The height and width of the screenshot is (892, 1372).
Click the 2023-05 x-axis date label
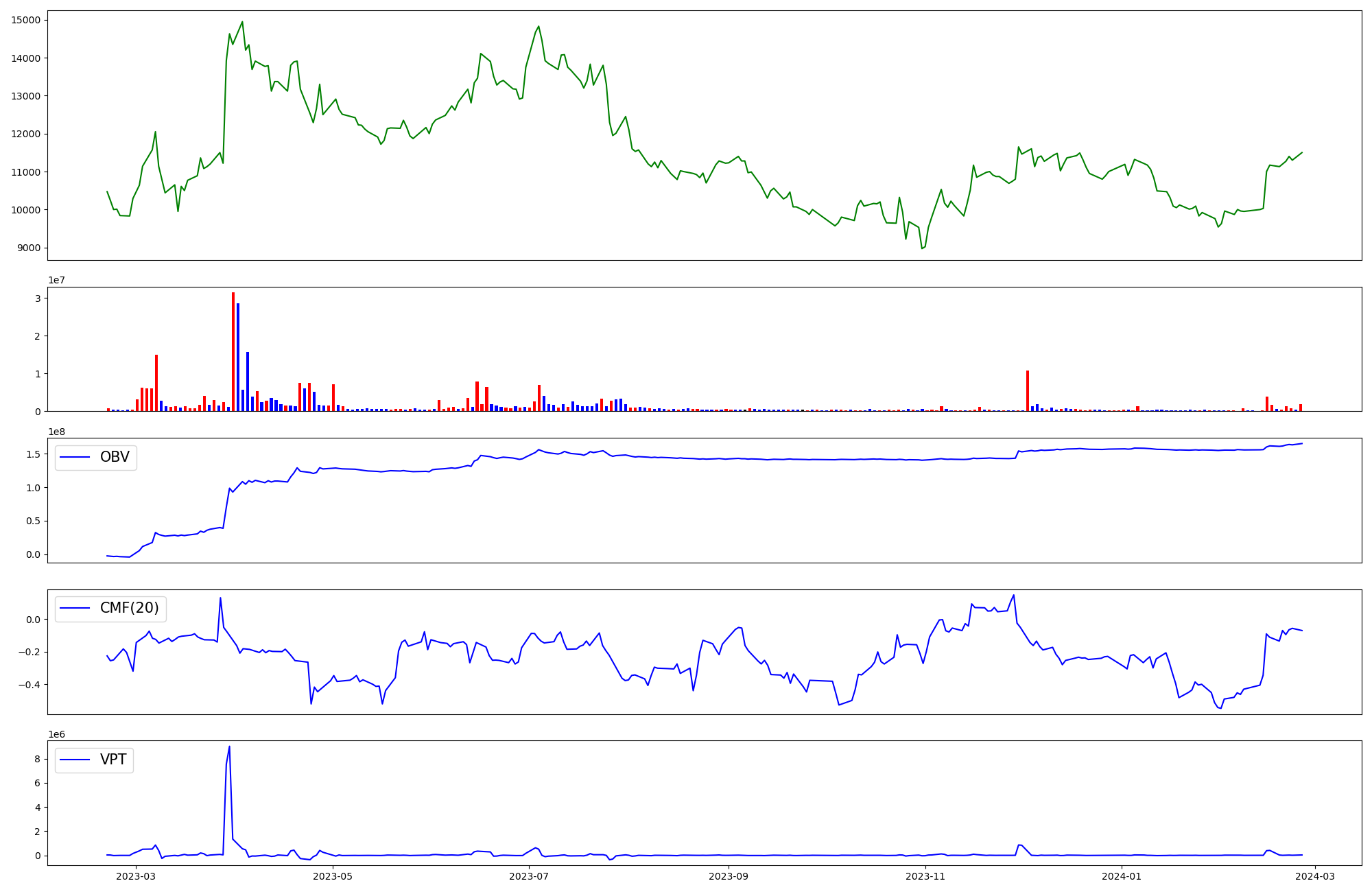tap(333, 876)
